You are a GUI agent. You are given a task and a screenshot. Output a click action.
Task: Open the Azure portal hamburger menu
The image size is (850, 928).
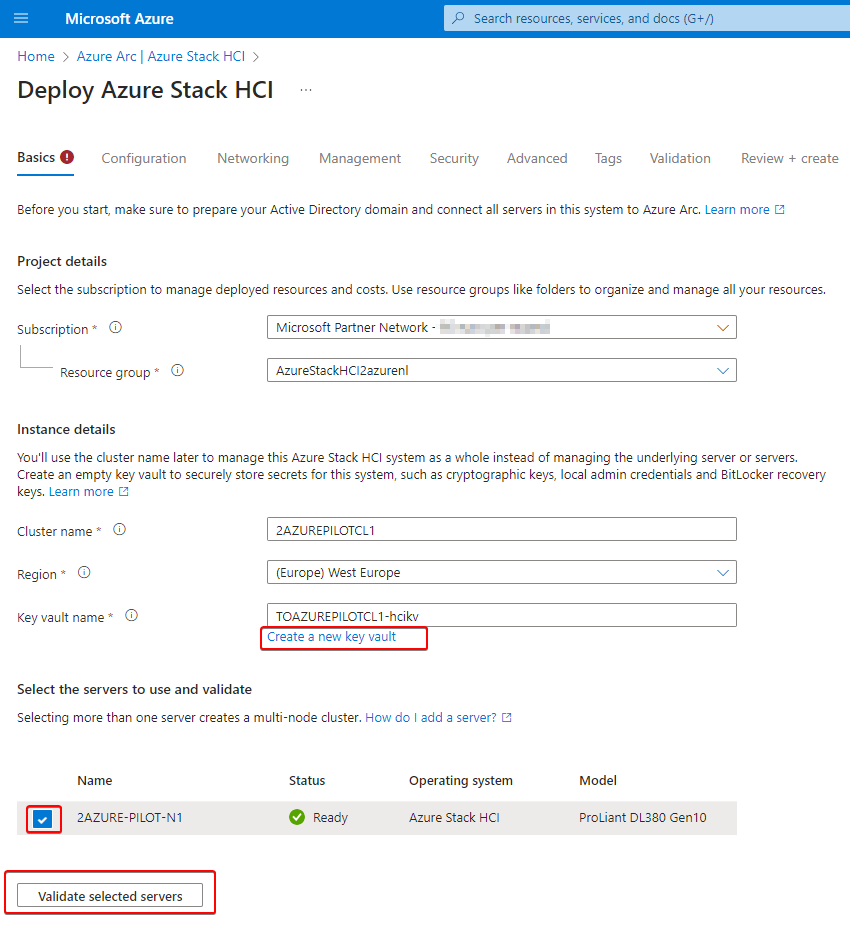[21, 19]
